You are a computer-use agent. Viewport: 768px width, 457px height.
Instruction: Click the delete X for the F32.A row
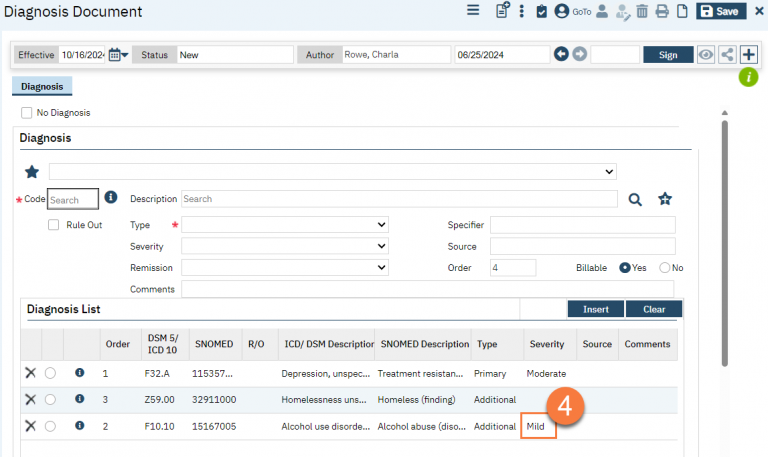(30, 373)
